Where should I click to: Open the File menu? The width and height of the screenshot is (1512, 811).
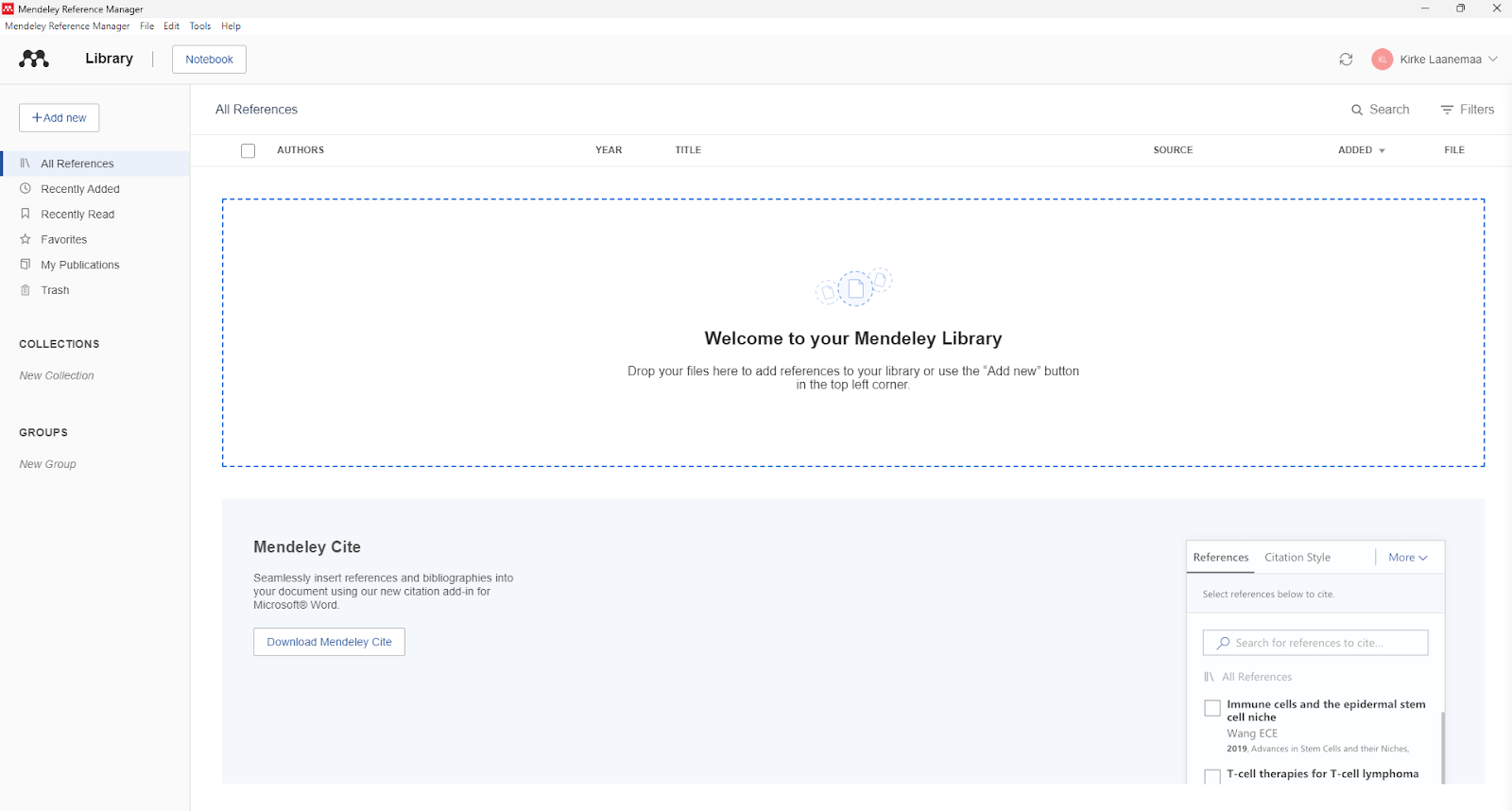click(147, 26)
